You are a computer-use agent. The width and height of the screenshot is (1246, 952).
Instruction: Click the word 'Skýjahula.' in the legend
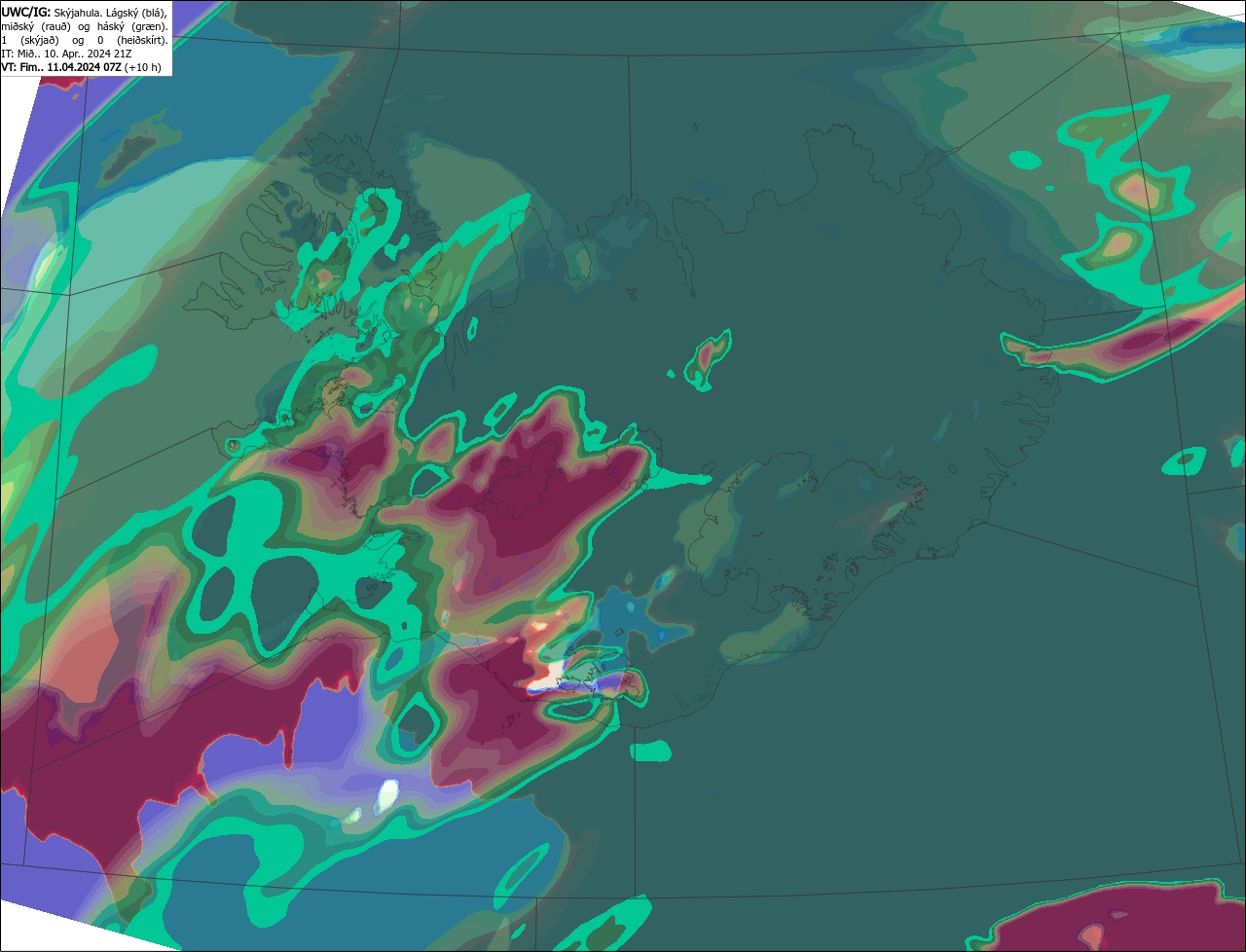(x=78, y=14)
